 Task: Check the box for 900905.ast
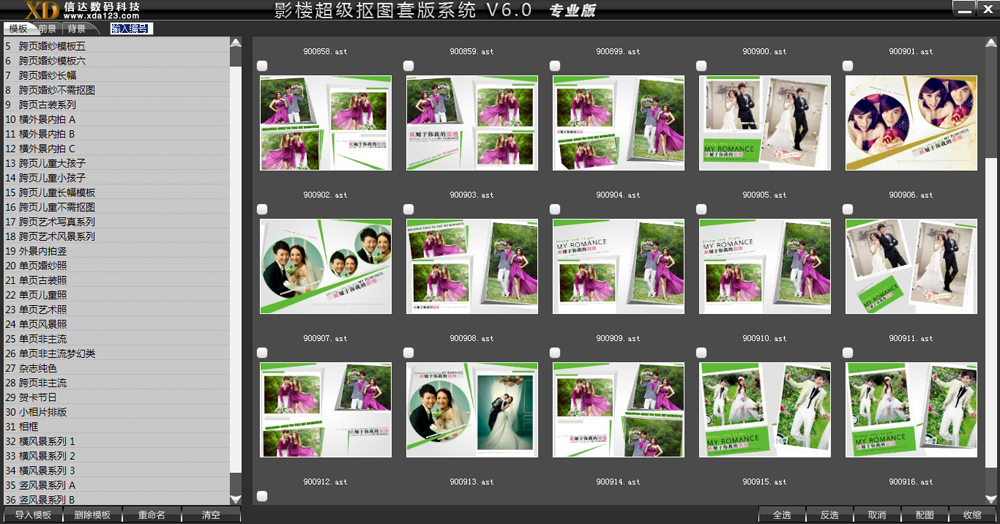click(x=702, y=209)
